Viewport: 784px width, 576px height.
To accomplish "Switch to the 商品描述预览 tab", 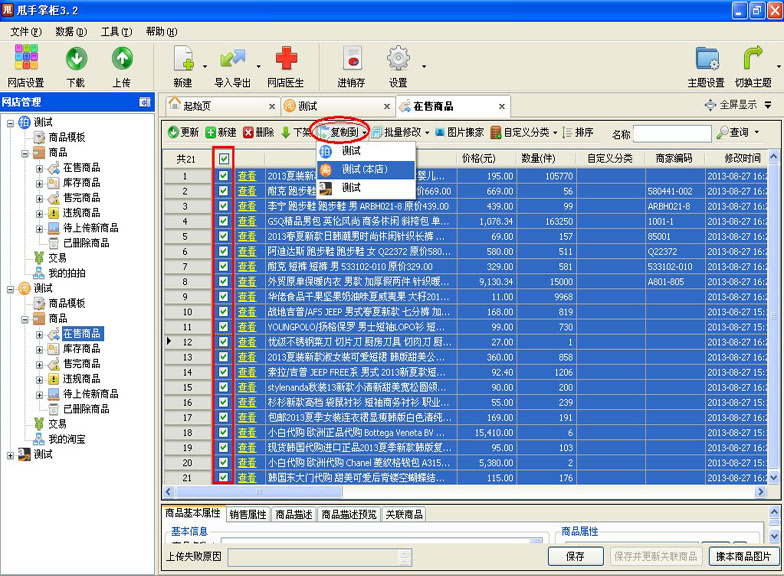I will 349,514.
